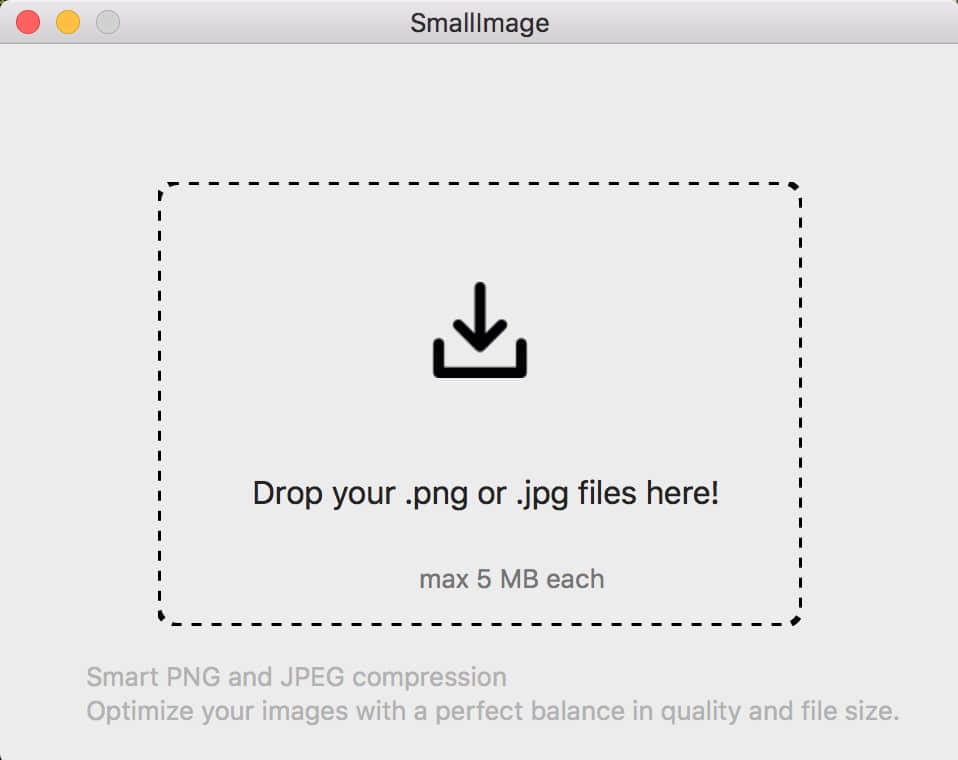Minimize the window using the yellow button
Viewport: 958px width, 760px height.
click(x=68, y=23)
